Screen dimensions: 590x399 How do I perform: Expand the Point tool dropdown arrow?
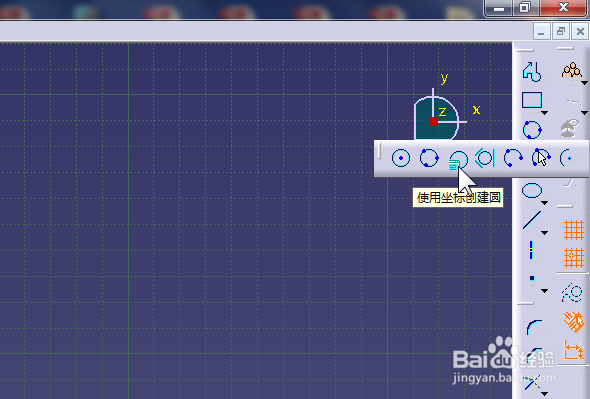click(544, 291)
